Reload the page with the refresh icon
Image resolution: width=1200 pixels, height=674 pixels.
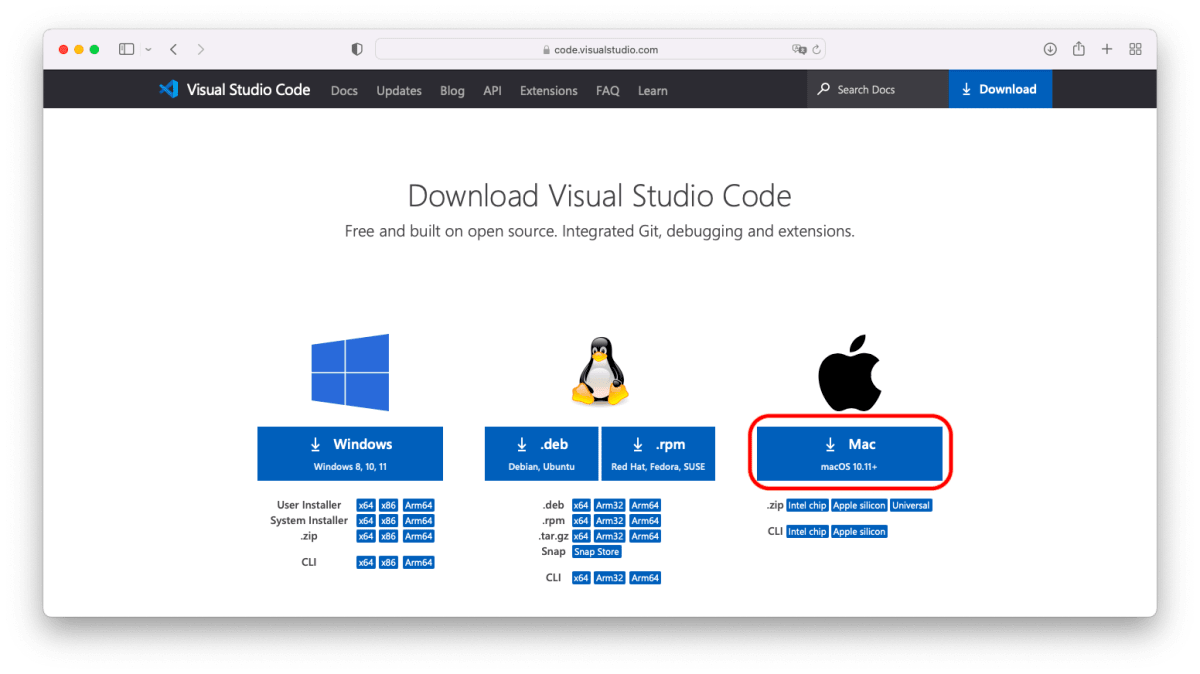pyautogui.click(x=816, y=49)
